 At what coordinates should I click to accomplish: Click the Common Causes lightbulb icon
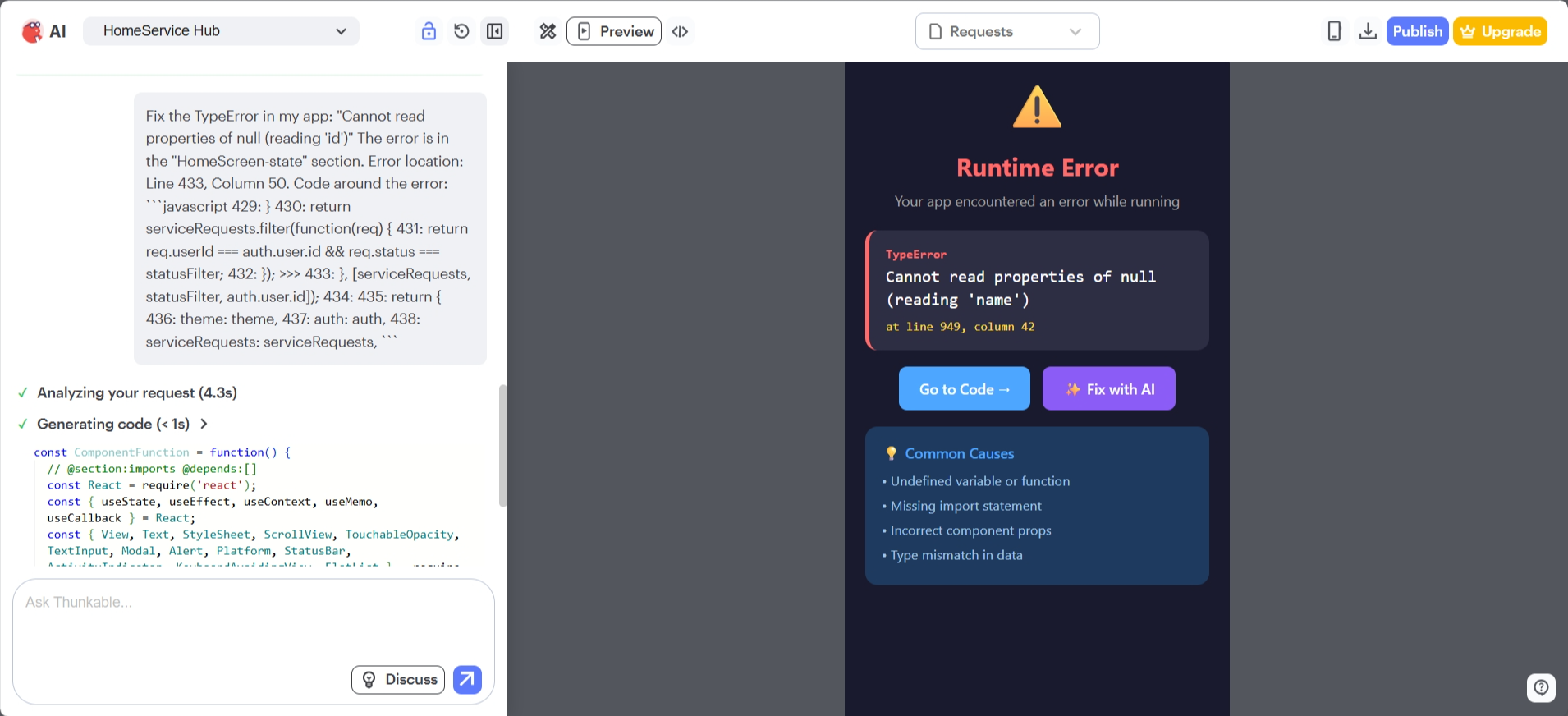(891, 453)
